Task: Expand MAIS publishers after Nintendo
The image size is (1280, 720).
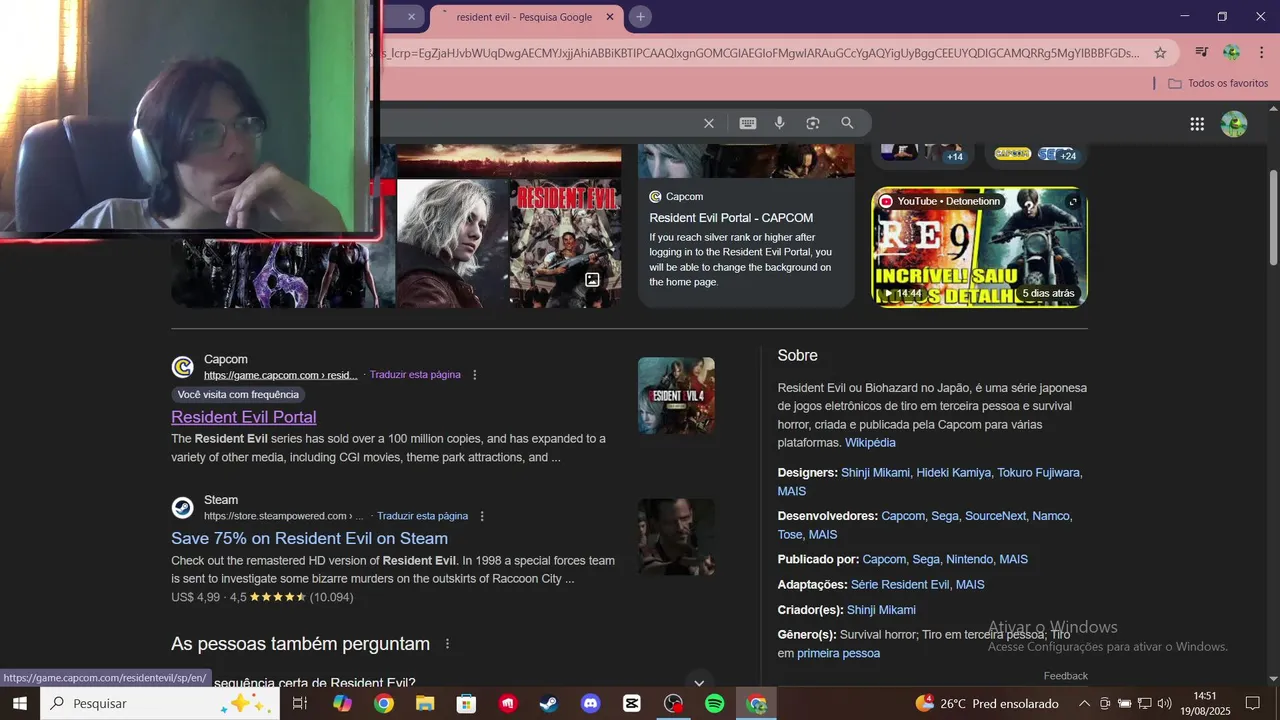Action: (1014, 559)
